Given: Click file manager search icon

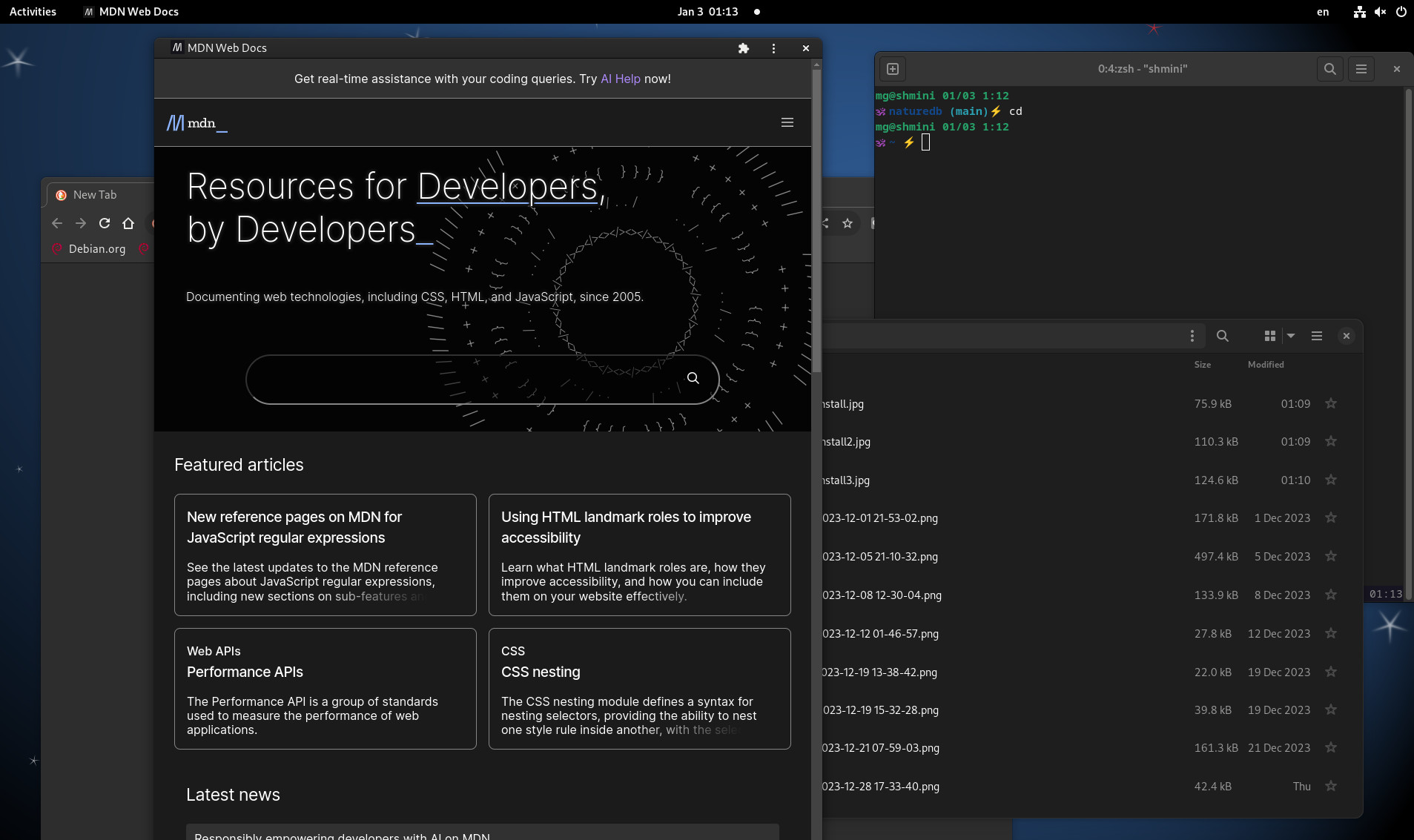Looking at the screenshot, I should (1223, 336).
